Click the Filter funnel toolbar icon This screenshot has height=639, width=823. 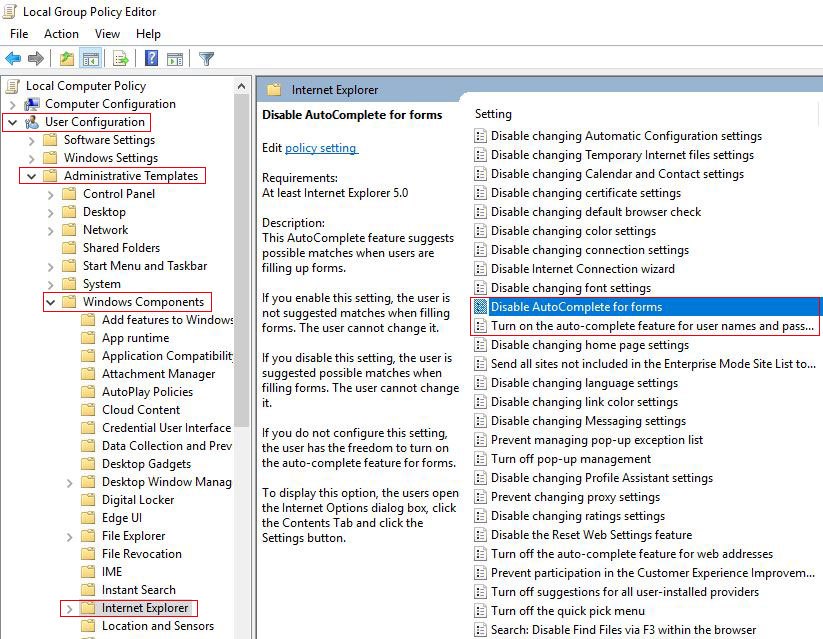pyautogui.click(x=206, y=58)
